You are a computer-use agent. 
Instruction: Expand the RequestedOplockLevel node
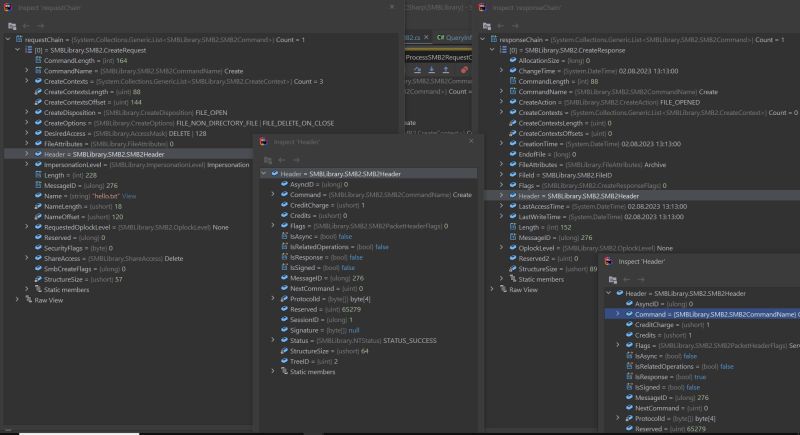(x=27, y=227)
